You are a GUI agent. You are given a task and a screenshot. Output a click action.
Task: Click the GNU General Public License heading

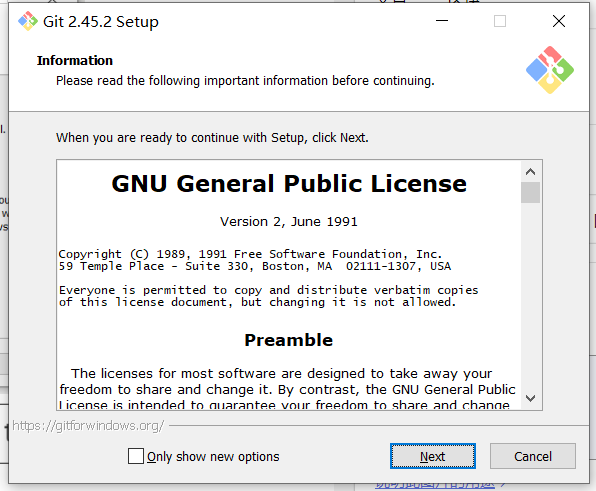[289, 184]
